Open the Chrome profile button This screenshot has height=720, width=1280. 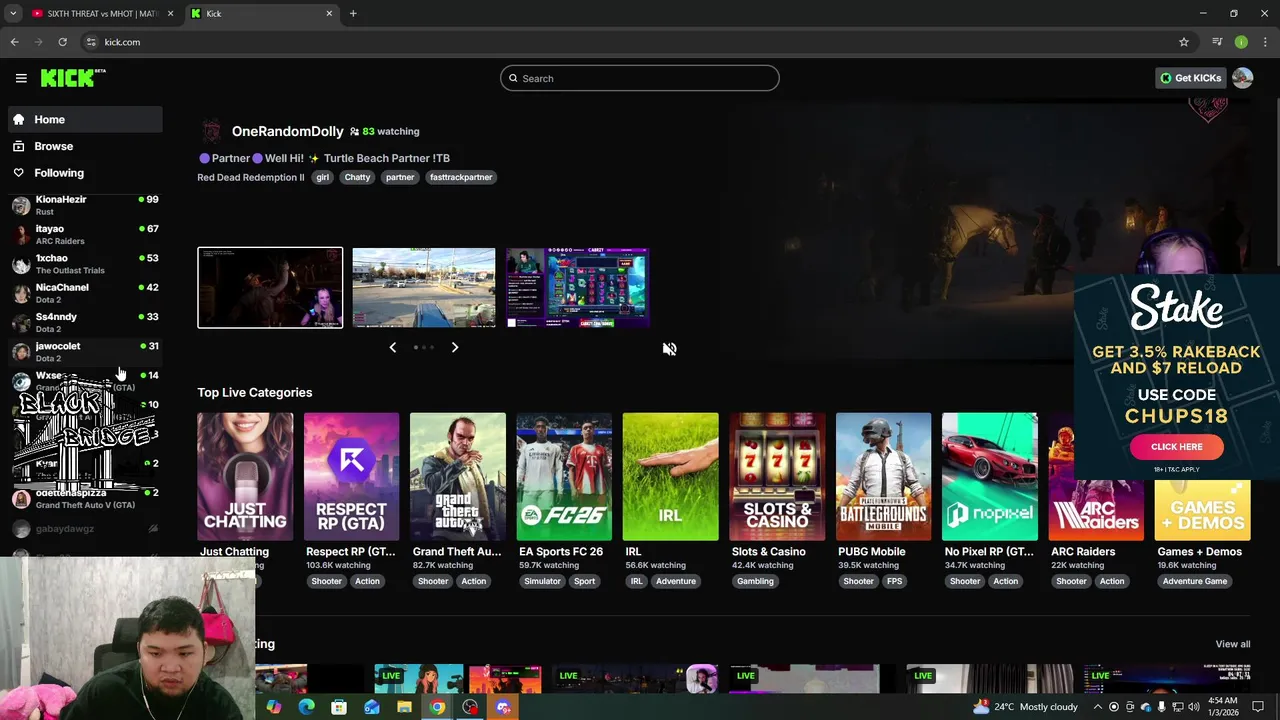(x=1241, y=42)
